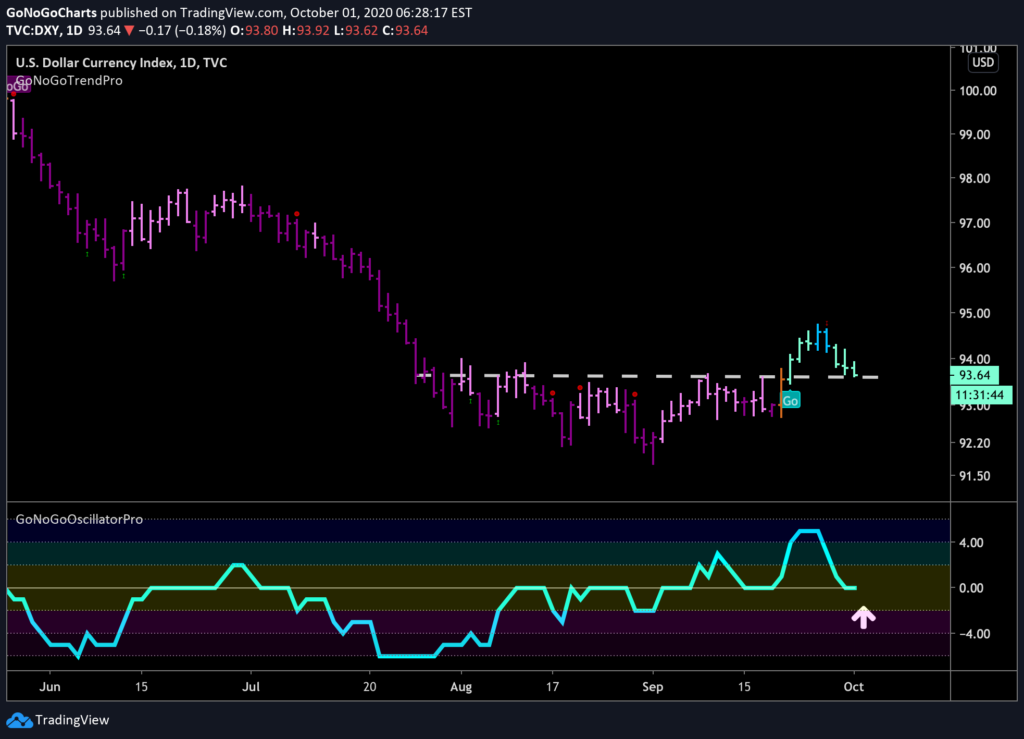Image resolution: width=1024 pixels, height=739 pixels.
Task: Click the TradingView cloud logo icon
Action: [x=19, y=720]
